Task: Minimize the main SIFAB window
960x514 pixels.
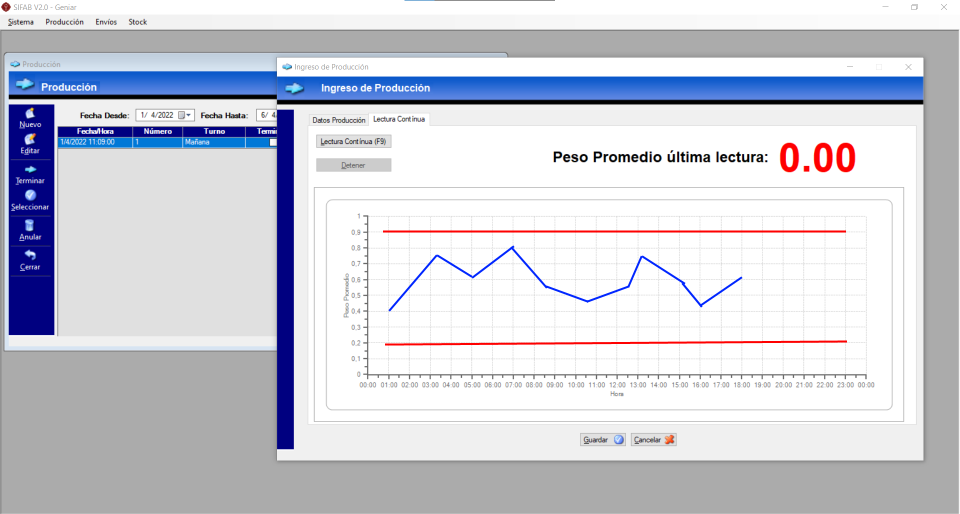Action: point(885,7)
